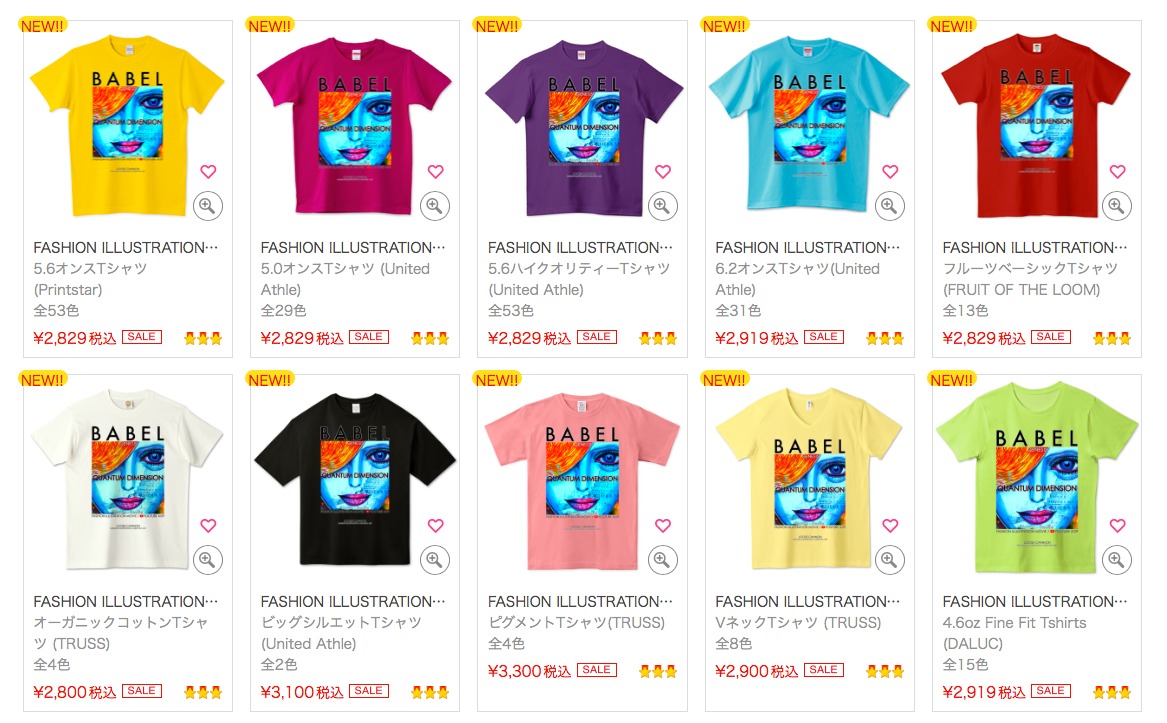Screen dimensions: 1167x723
Task: Toggle heart on the purple high-quality T-shirt
Action: 663,171
